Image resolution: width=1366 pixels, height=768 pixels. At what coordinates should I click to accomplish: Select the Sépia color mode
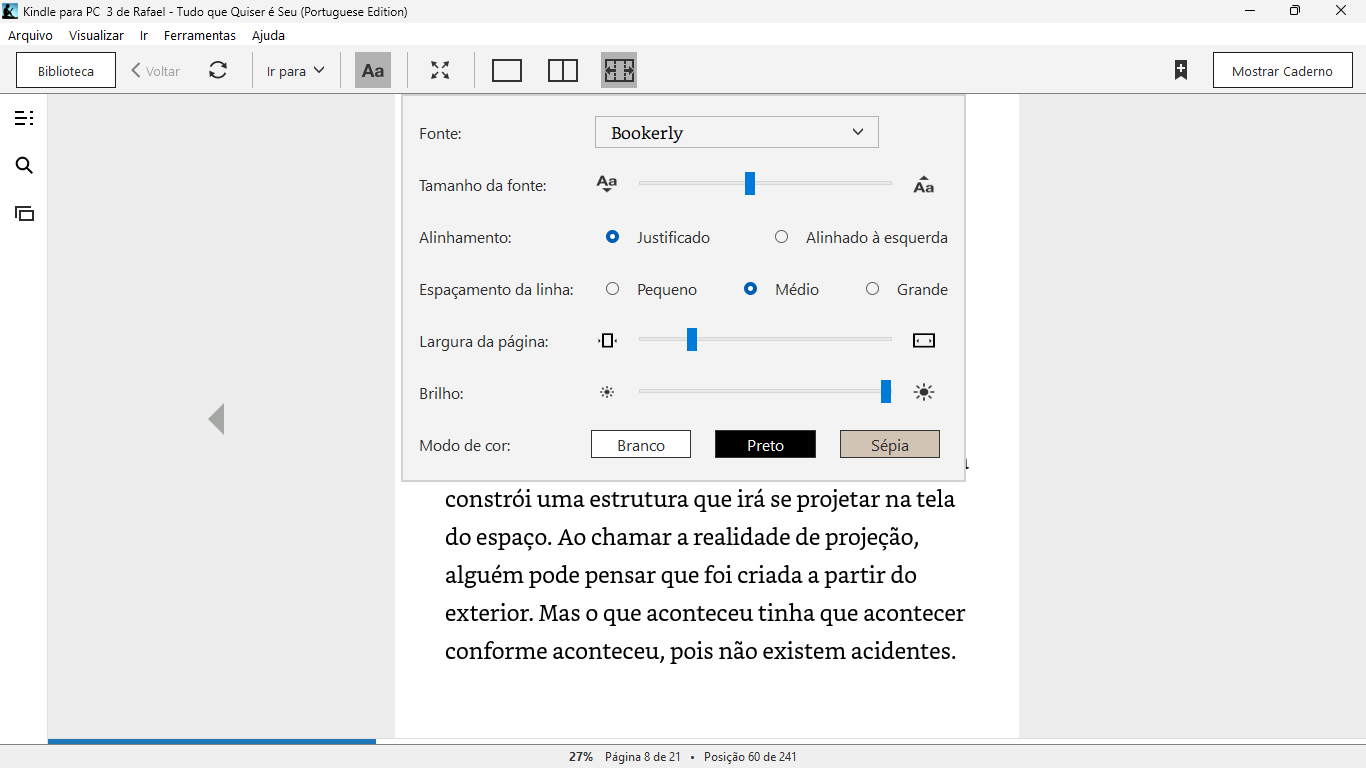tap(889, 445)
